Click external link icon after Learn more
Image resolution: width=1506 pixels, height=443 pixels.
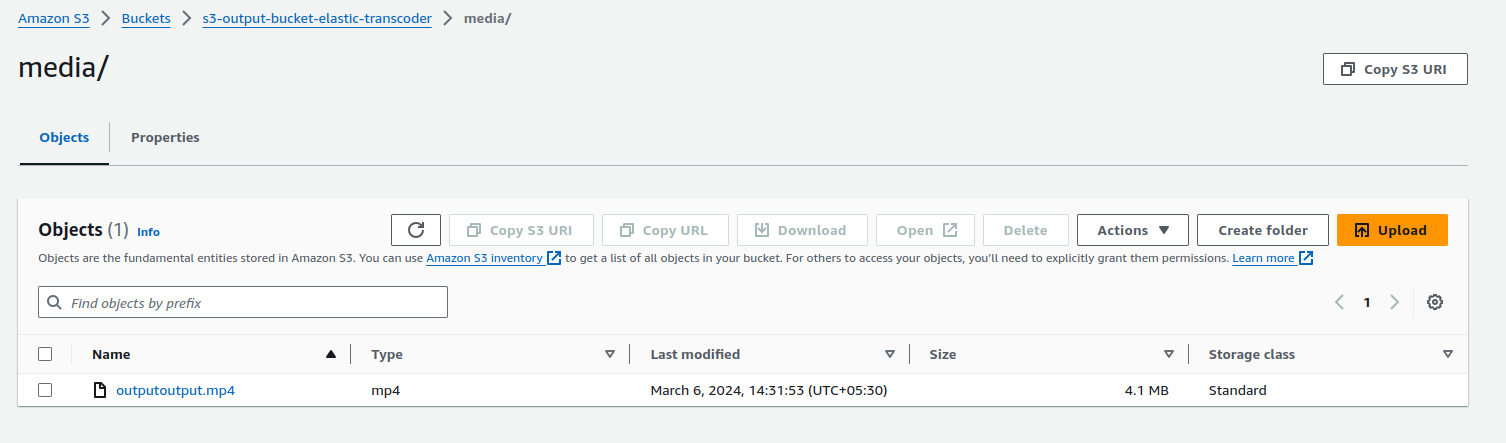(x=1306, y=258)
